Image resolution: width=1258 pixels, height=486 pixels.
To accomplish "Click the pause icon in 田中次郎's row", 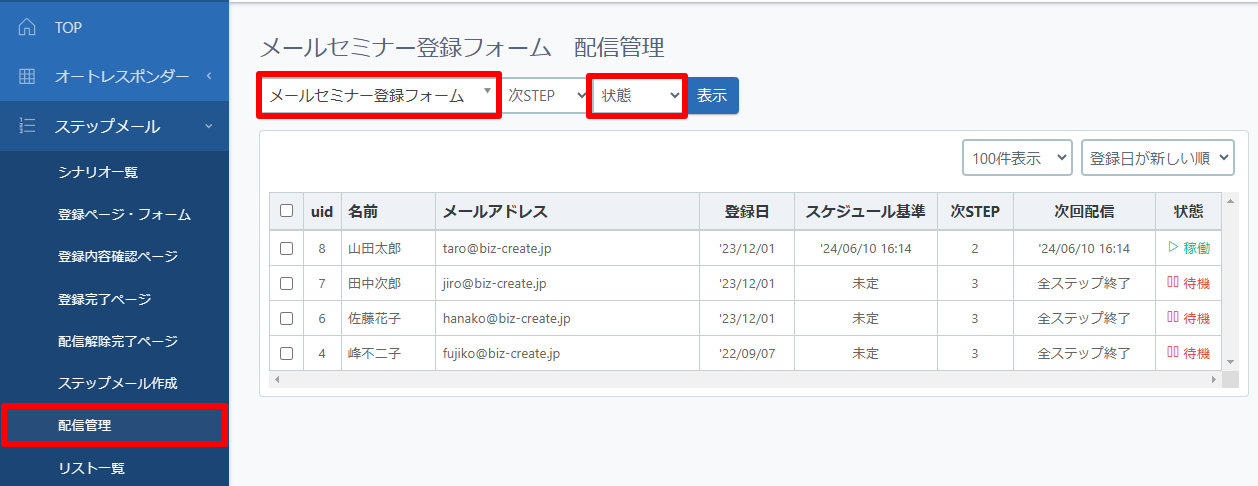I will click(x=1173, y=283).
